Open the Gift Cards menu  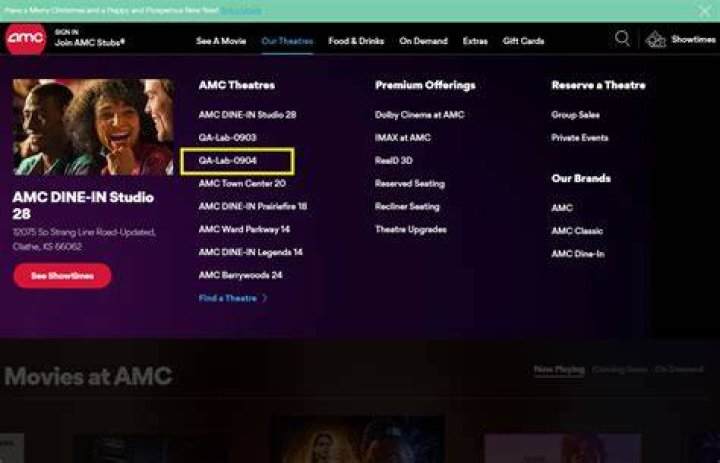point(523,41)
